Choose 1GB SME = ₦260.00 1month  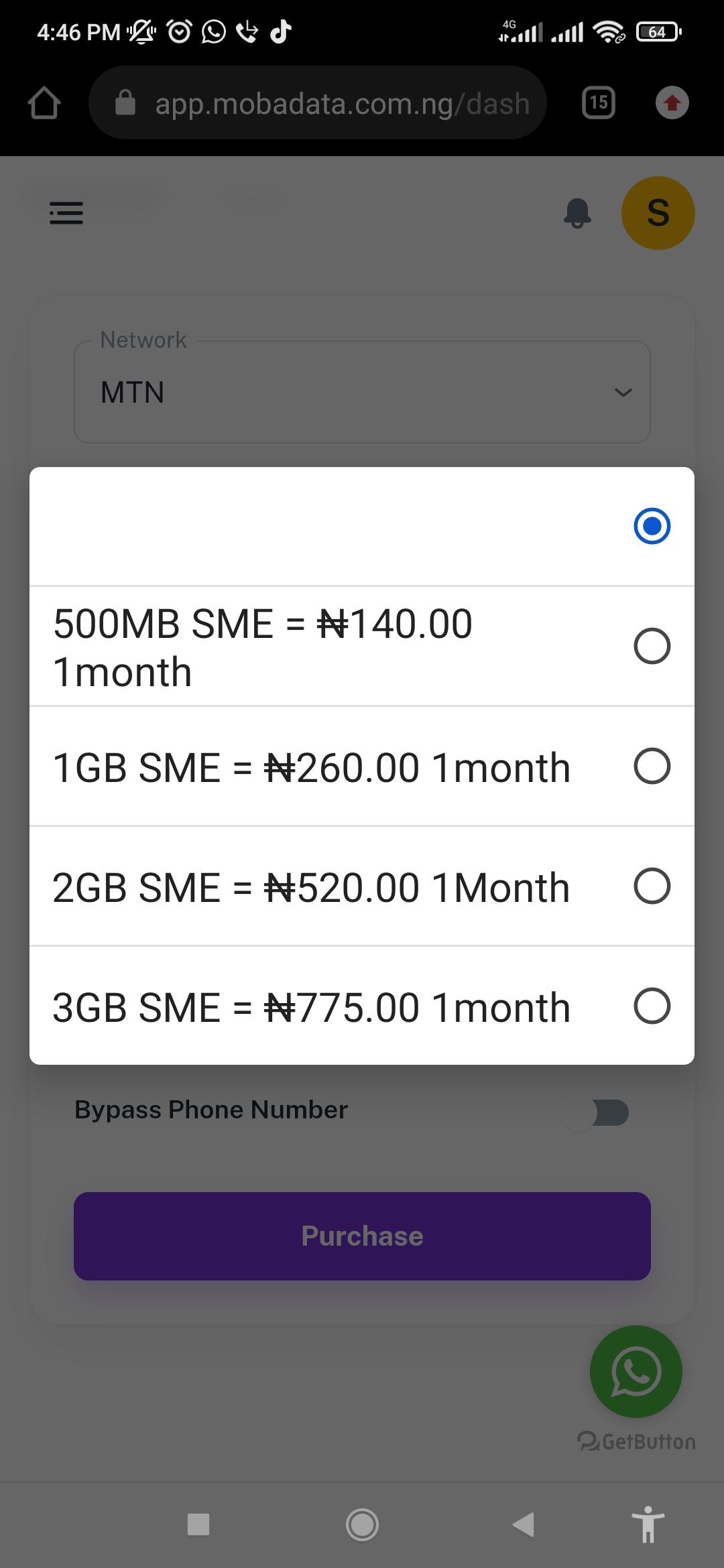coord(362,767)
